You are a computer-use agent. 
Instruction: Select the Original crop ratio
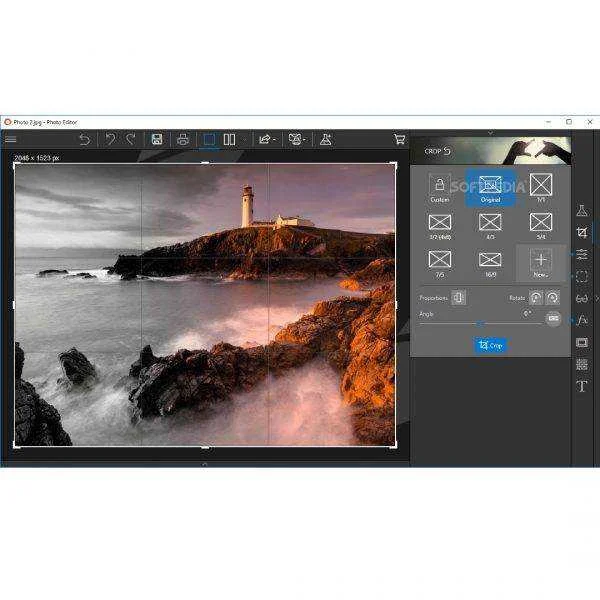(490, 188)
